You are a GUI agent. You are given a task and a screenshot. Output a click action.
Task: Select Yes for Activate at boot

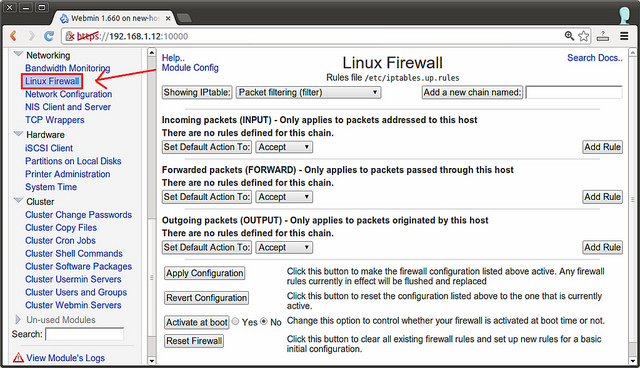pos(235,321)
